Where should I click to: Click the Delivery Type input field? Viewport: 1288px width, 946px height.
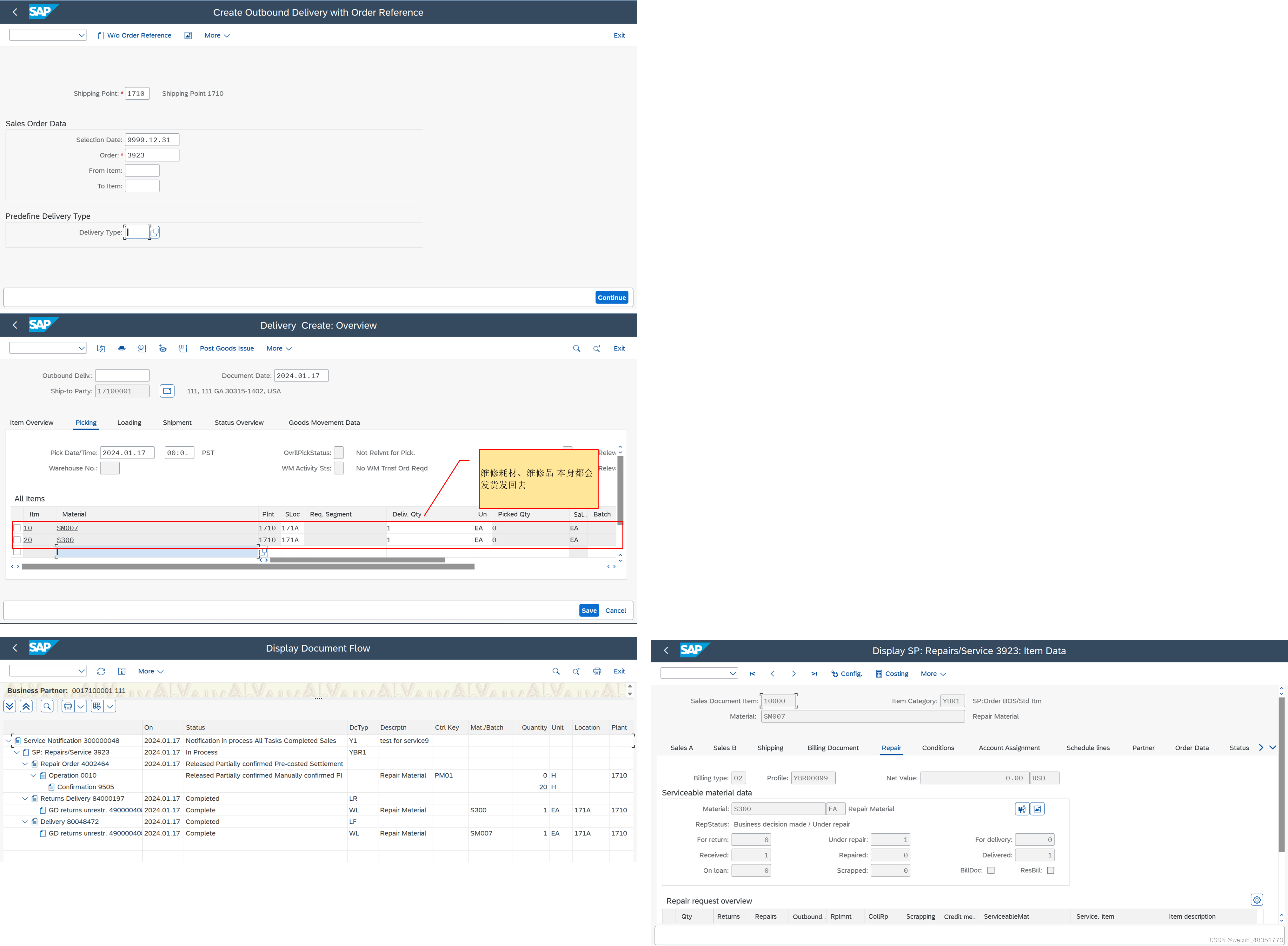(137, 232)
